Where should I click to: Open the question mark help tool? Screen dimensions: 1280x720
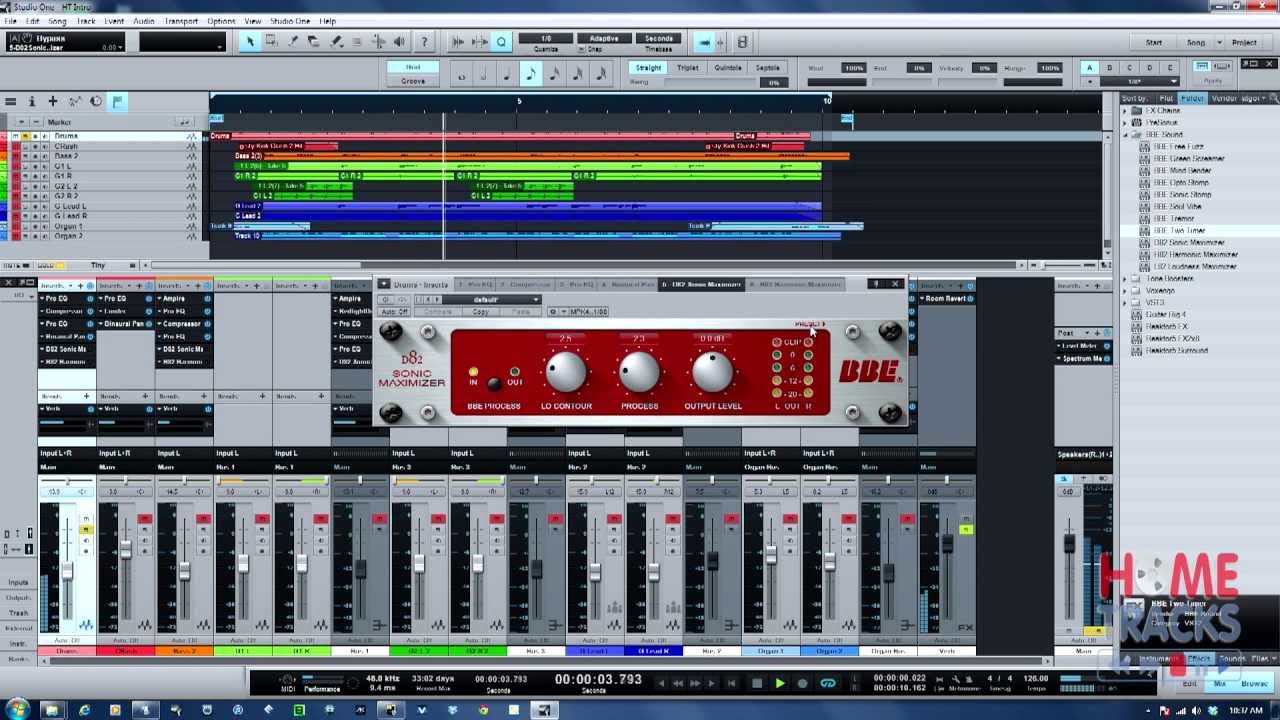point(424,42)
